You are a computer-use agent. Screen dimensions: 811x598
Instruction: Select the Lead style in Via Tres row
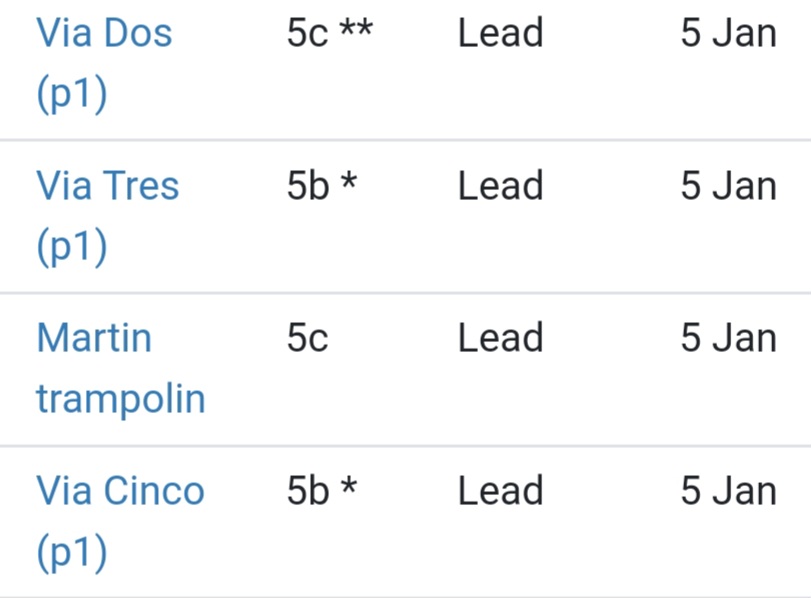[x=500, y=186]
